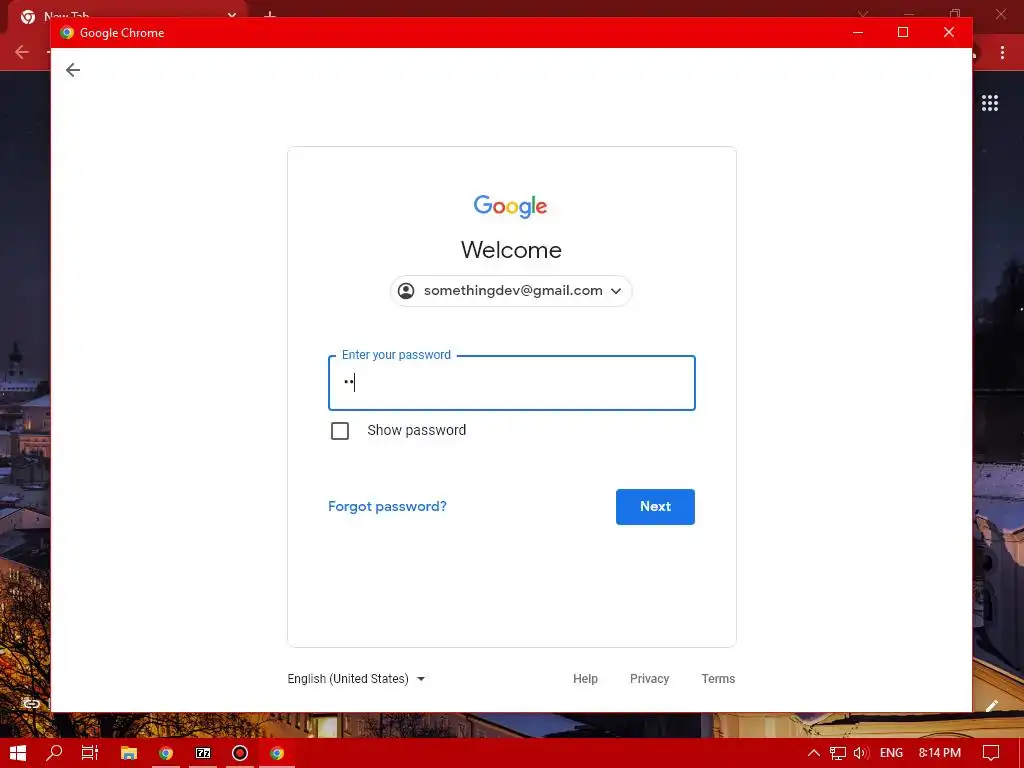The height and width of the screenshot is (768, 1024).
Task: Open a new tab with the plus button
Action: [x=270, y=14]
